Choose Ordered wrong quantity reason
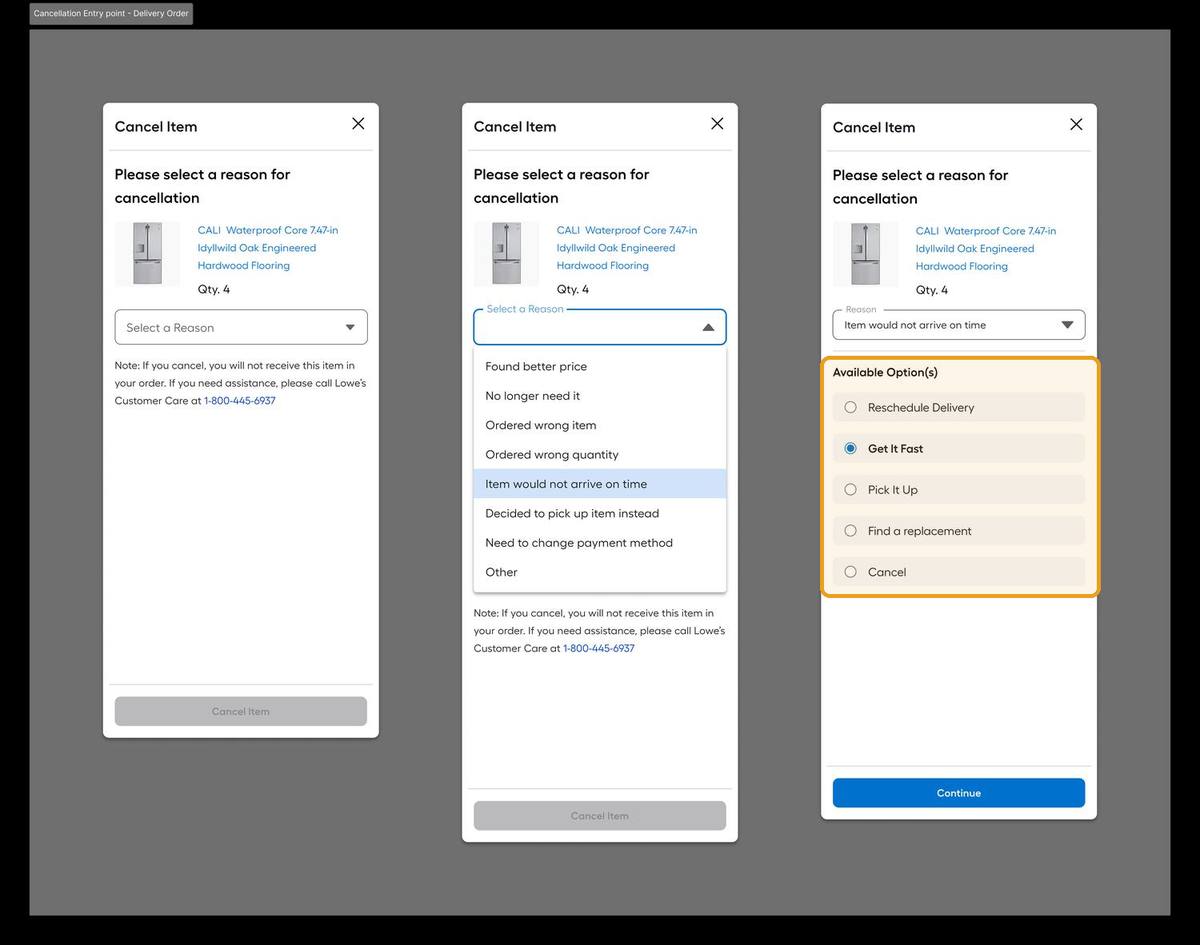The width and height of the screenshot is (1200, 945). (600, 454)
